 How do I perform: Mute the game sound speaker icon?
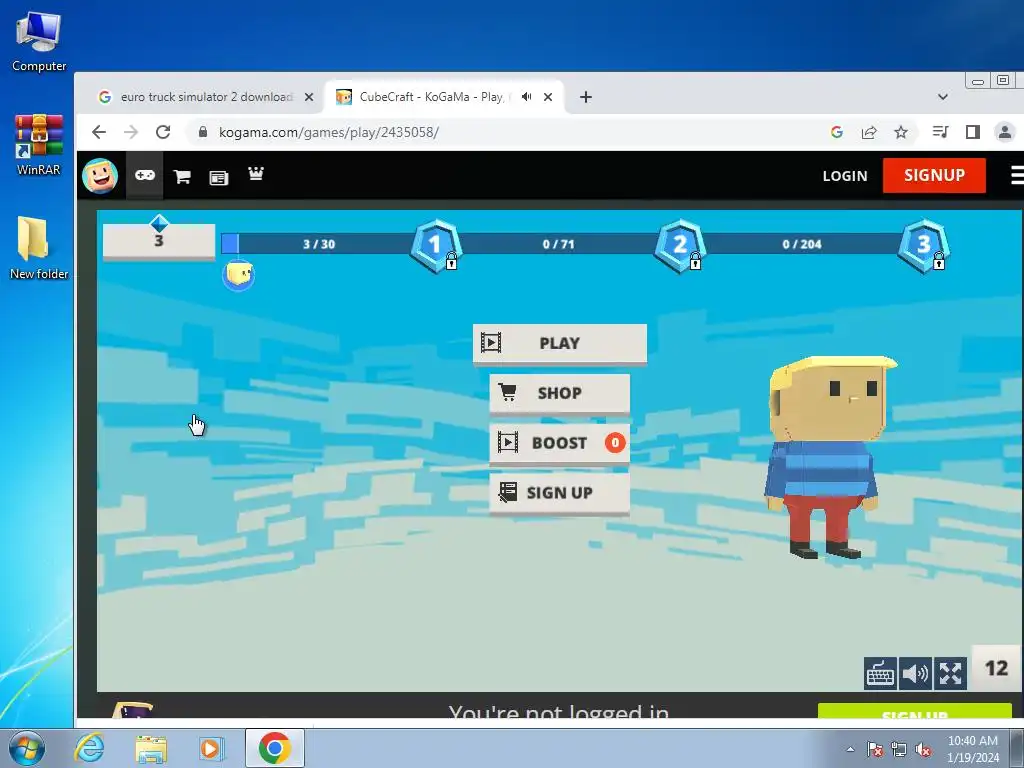click(x=915, y=673)
